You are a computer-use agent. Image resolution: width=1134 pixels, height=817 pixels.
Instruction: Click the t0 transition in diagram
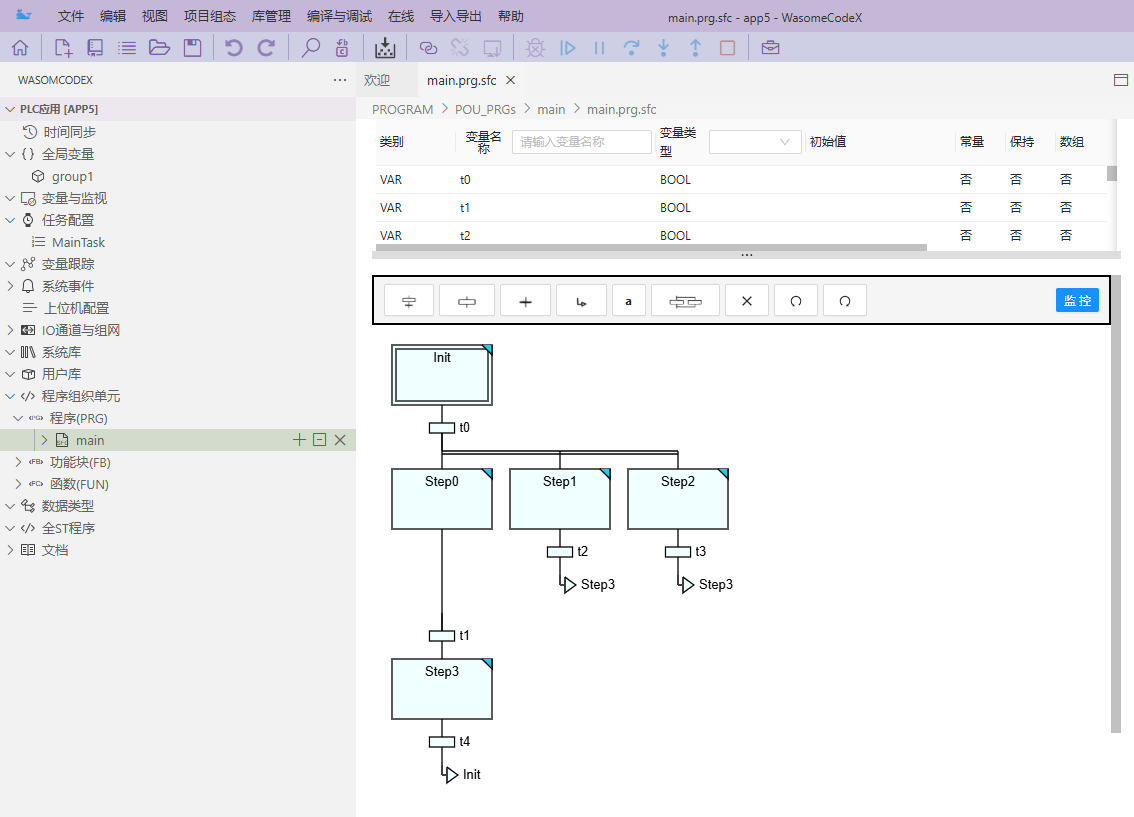pyautogui.click(x=442, y=428)
